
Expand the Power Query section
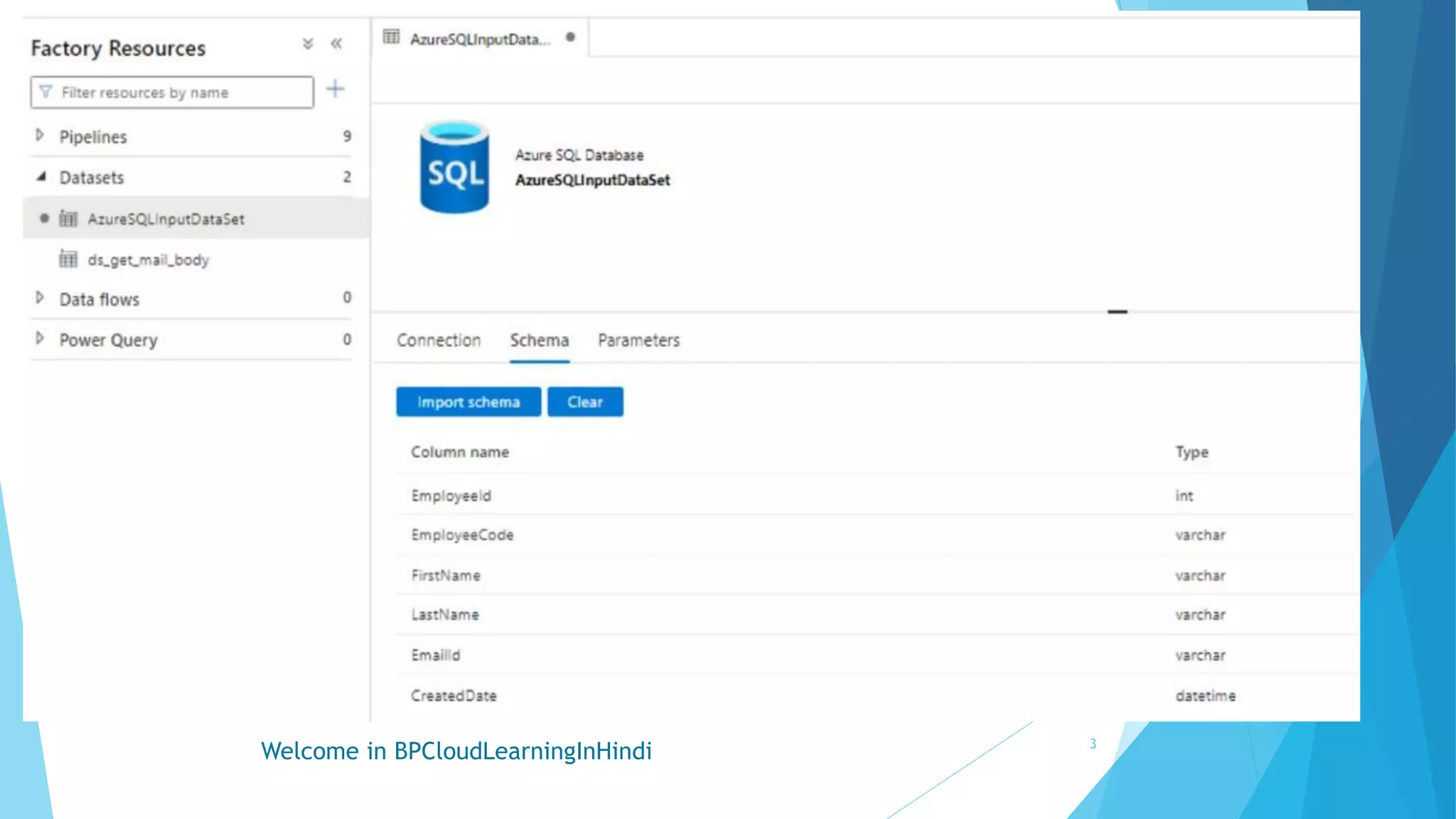coord(40,338)
